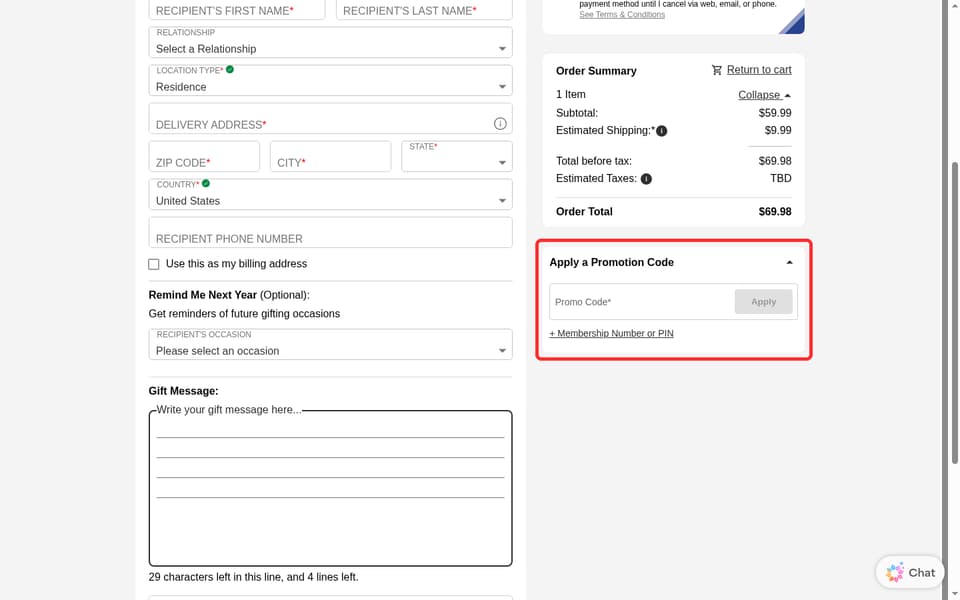The width and height of the screenshot is (960, 600).
Task: Open the Country dropdown
Action: [330, 194]
